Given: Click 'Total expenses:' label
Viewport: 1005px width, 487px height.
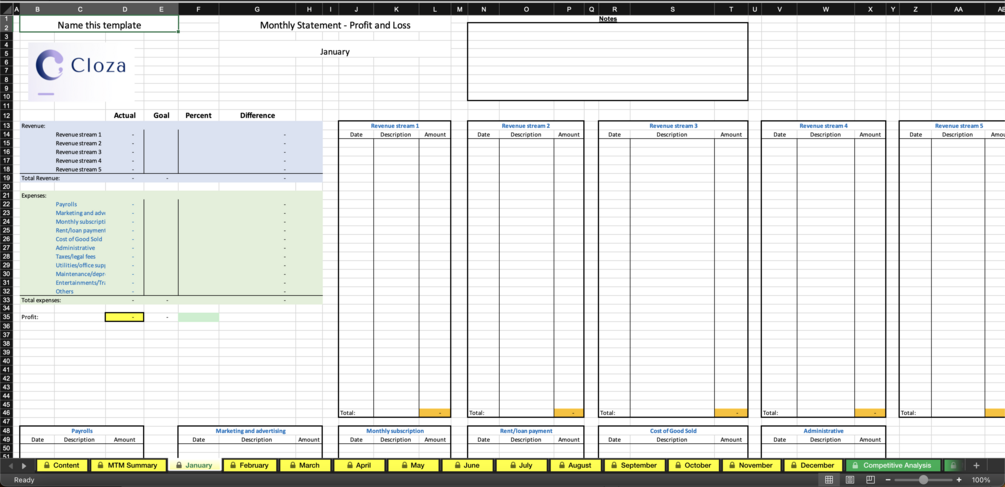Looking at the screenshot, I should pyautogui.click(x=42, y=300).
